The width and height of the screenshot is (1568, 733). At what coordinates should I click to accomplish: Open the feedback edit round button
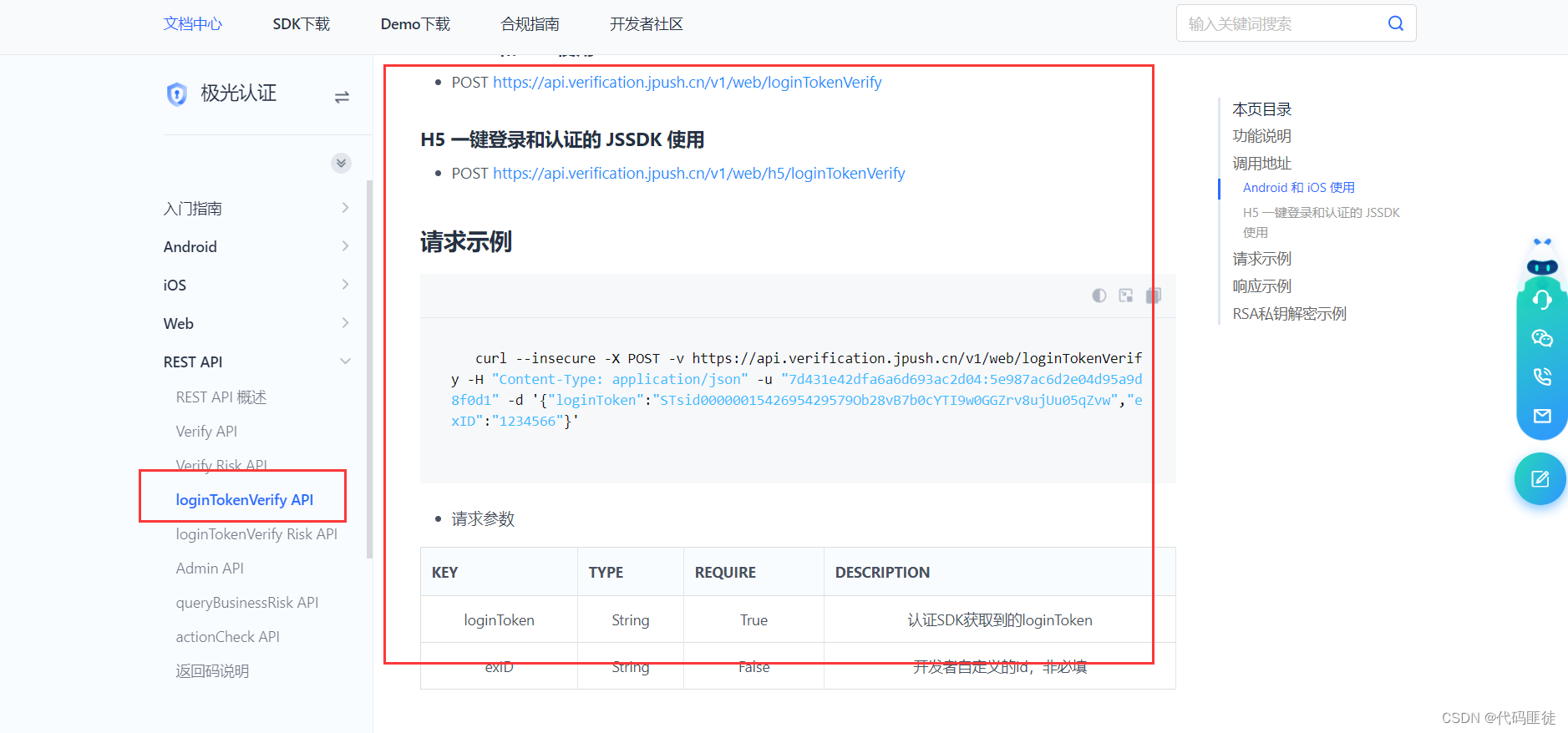click(1540, 479)
